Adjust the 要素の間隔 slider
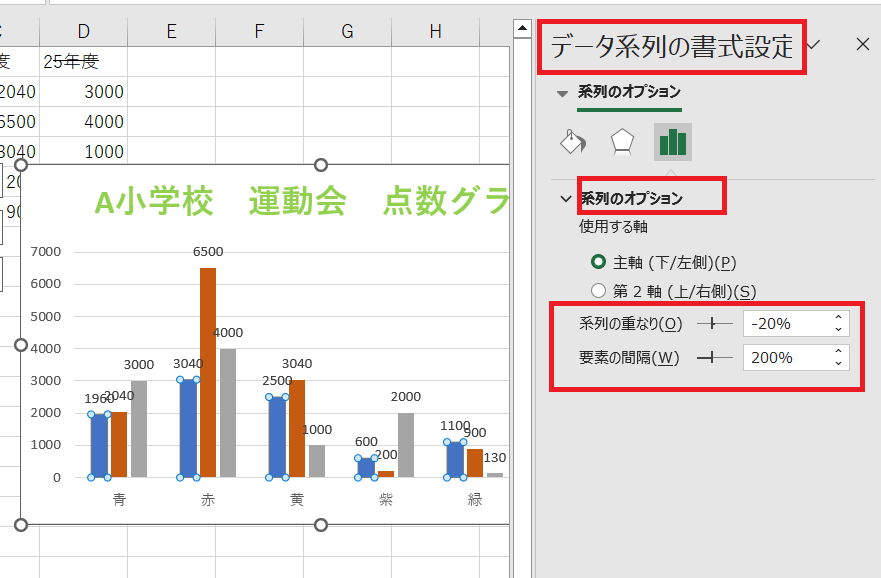The image size is (881, 578). [x=715, y=357]
